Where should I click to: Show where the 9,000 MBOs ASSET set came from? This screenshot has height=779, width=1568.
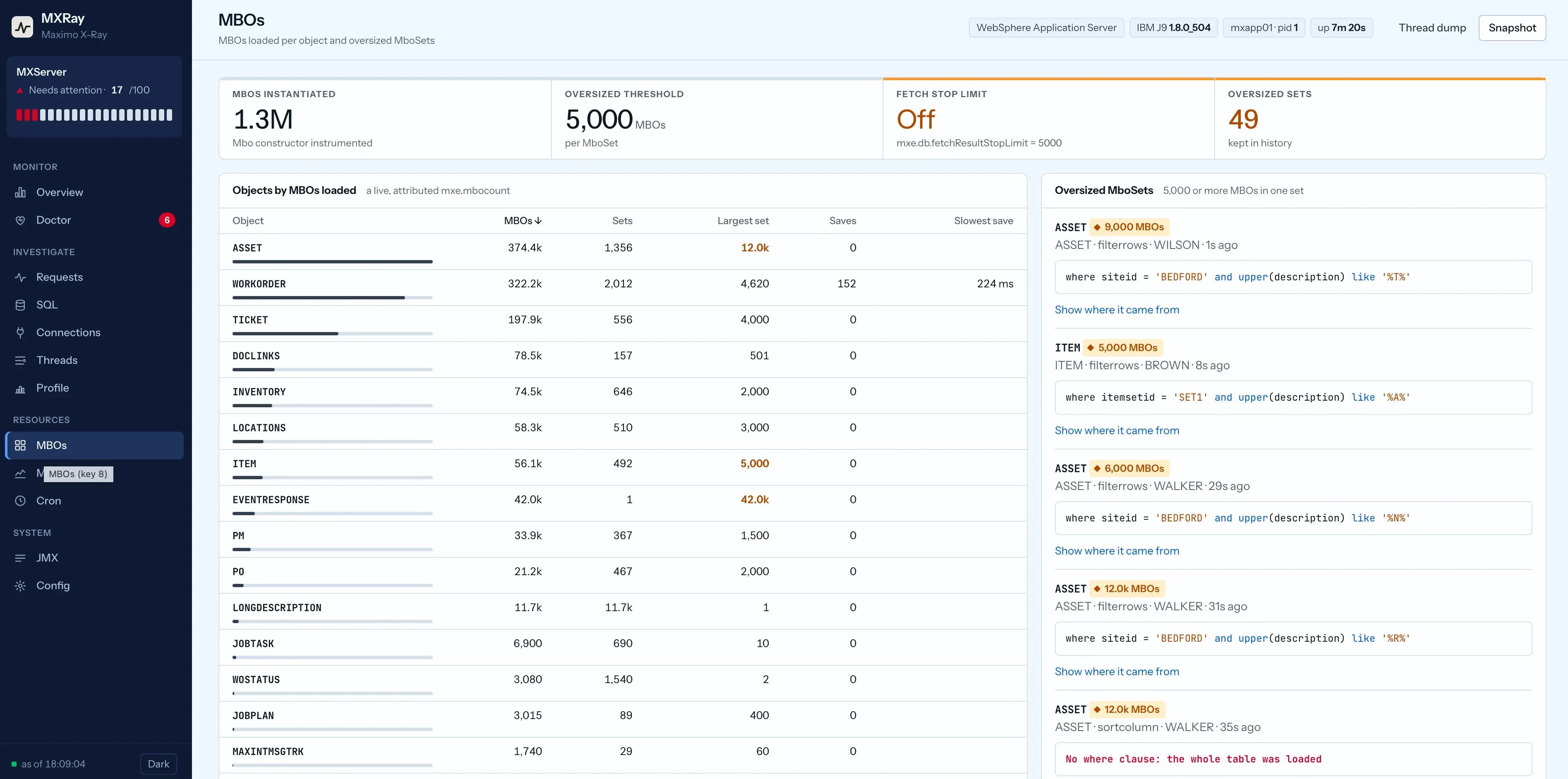1117,310
